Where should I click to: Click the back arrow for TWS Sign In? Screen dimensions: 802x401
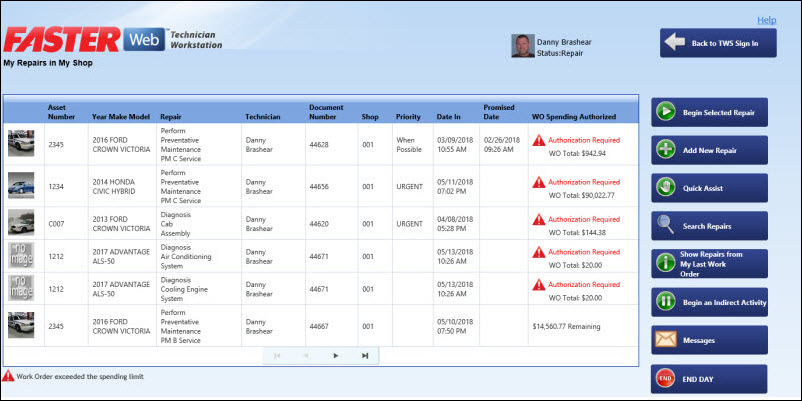(x=675, y=42)
